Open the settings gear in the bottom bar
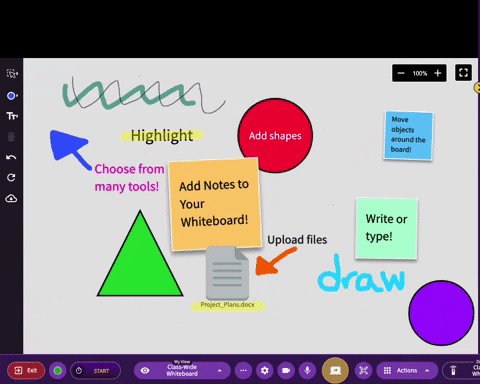480x384 pixels. point(265,370)
